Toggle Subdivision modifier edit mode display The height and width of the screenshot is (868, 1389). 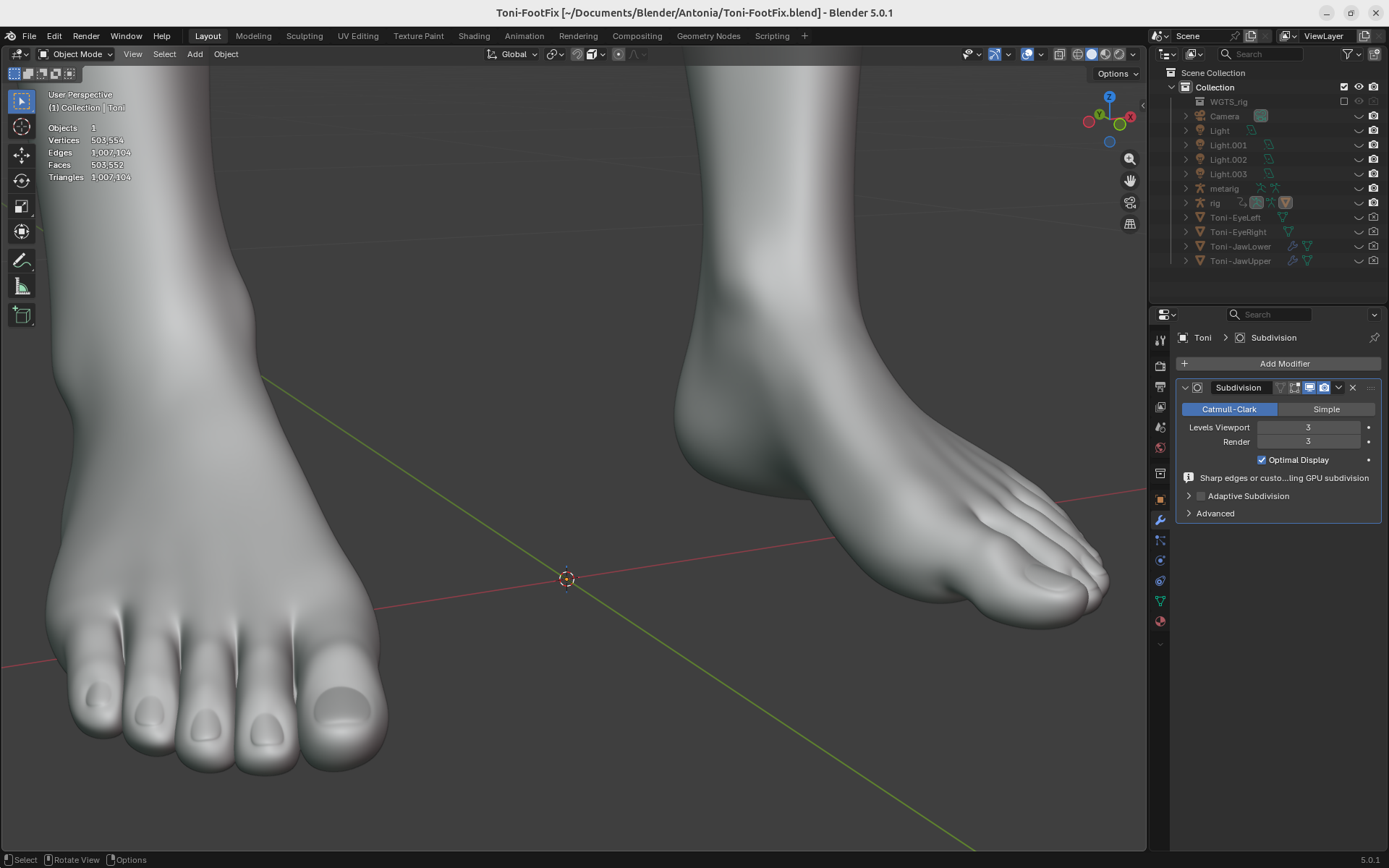tap(1295, 388)
